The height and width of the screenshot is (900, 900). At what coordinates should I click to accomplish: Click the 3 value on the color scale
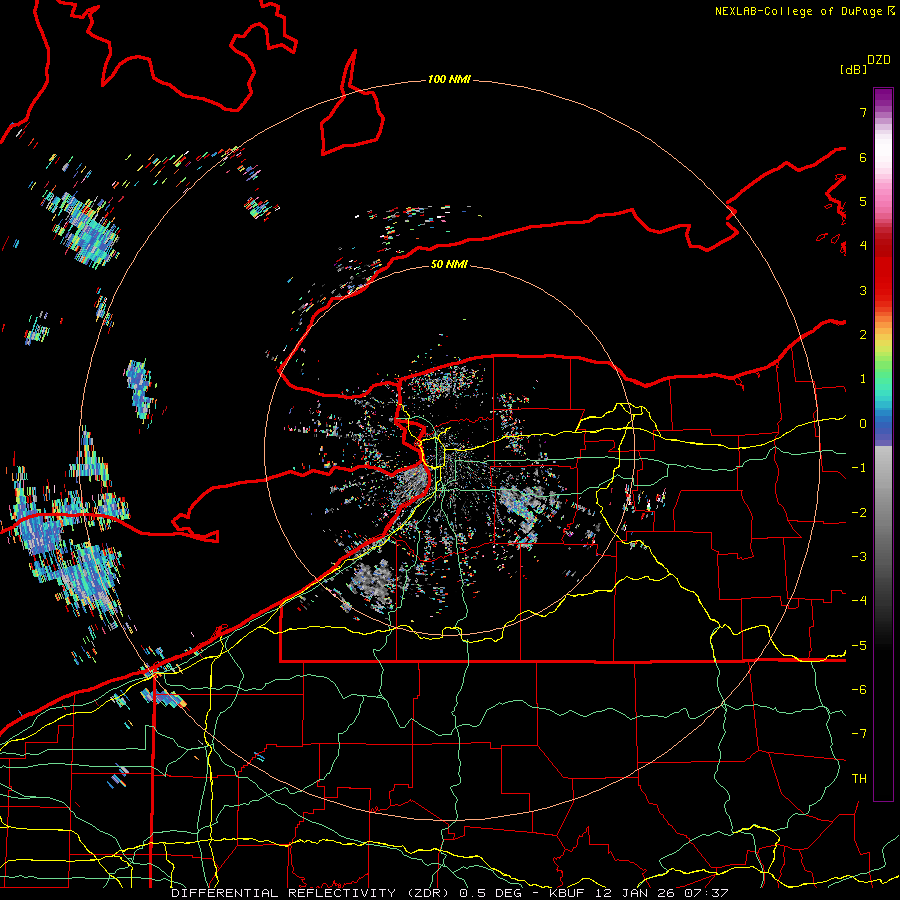(x=863, y=290)
